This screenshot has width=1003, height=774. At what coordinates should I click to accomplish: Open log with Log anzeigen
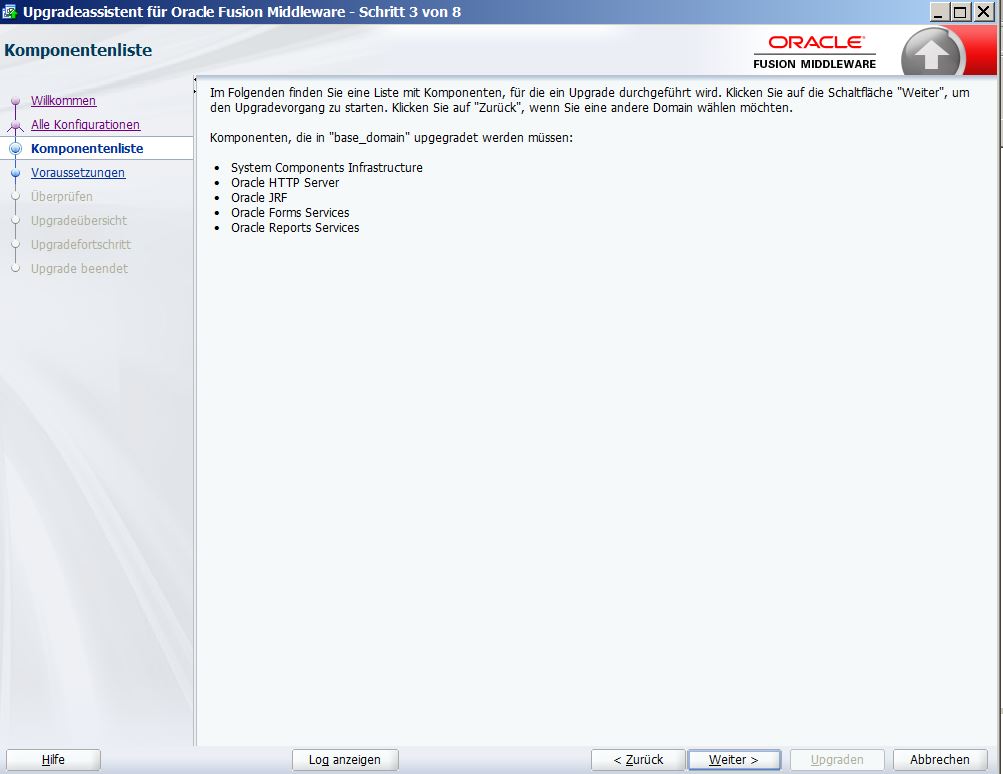[x=345, y=759]
